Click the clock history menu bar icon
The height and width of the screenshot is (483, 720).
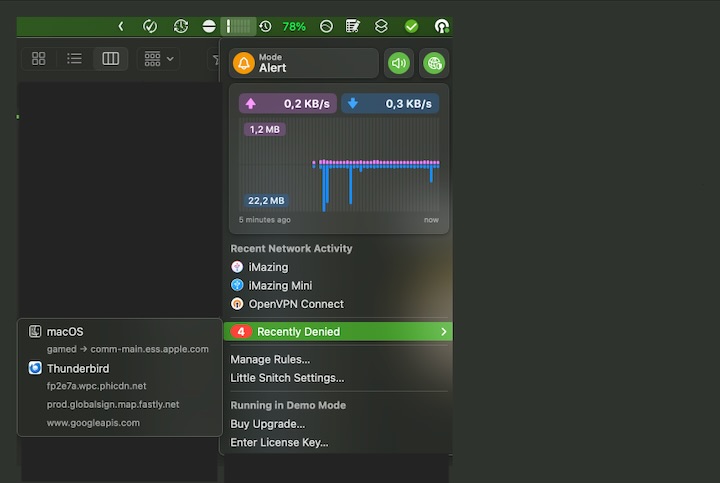pyautogui.click(x=265, y=26)
